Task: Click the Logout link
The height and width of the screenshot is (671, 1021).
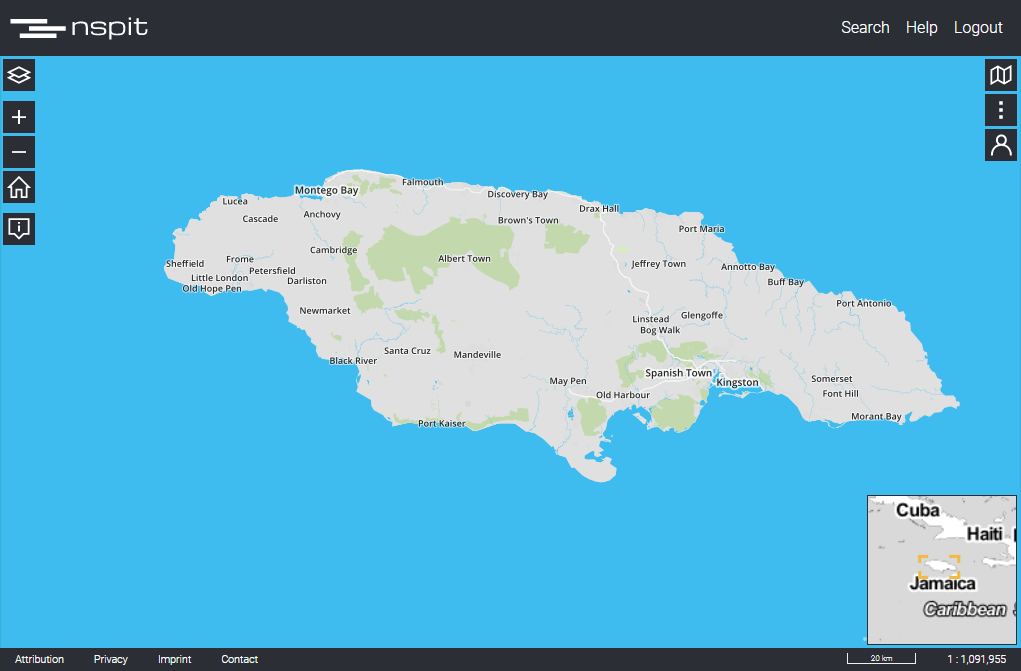Action: click(977, 28)
